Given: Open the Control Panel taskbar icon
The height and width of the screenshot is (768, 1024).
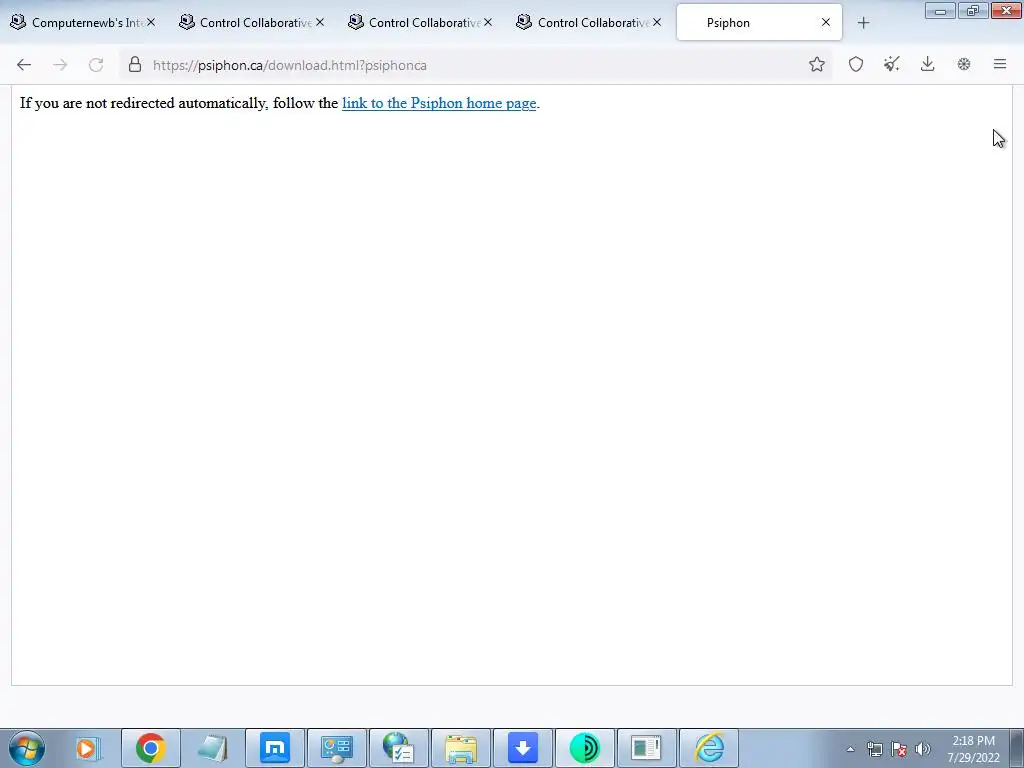Looking at the screenshot, I should [337, 748].
